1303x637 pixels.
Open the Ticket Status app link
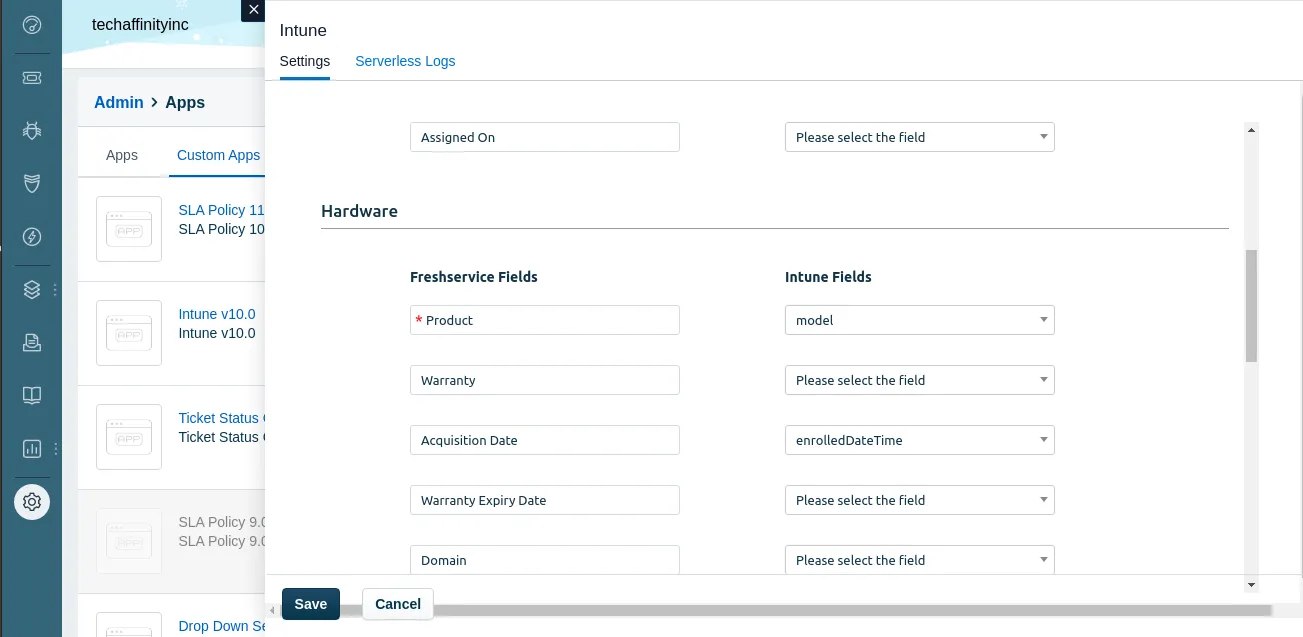[221, 418]
